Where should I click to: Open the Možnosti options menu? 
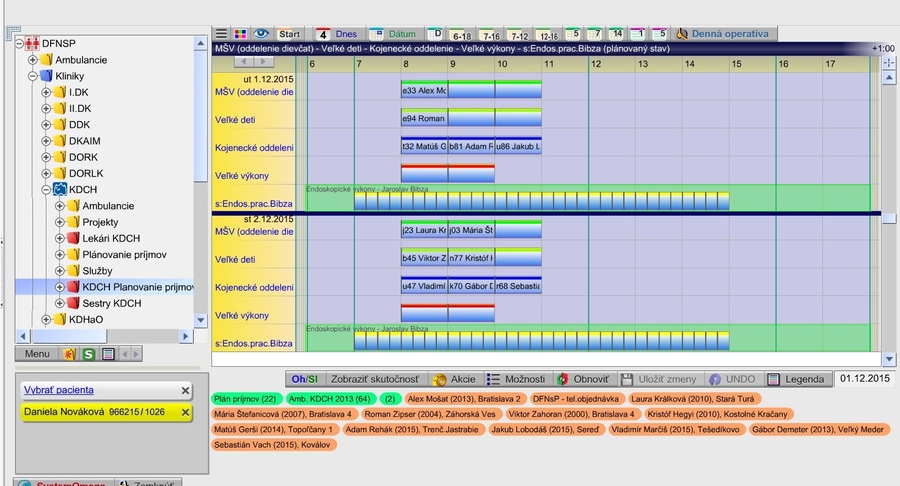click(x=517, y=379)
